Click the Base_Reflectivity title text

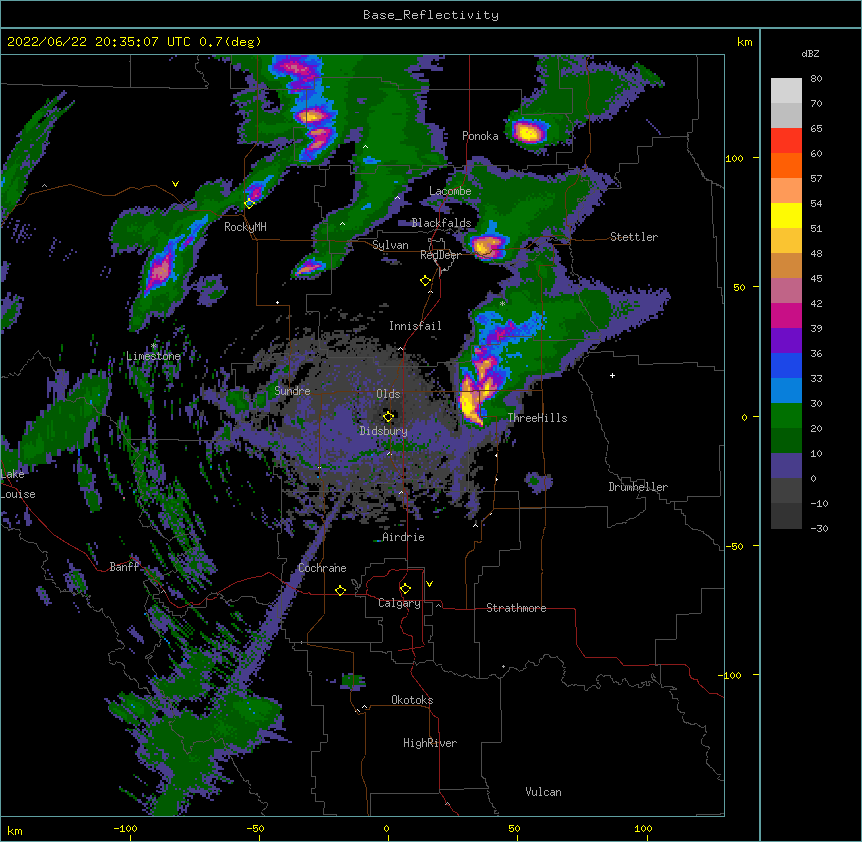(x=431, y=15)
